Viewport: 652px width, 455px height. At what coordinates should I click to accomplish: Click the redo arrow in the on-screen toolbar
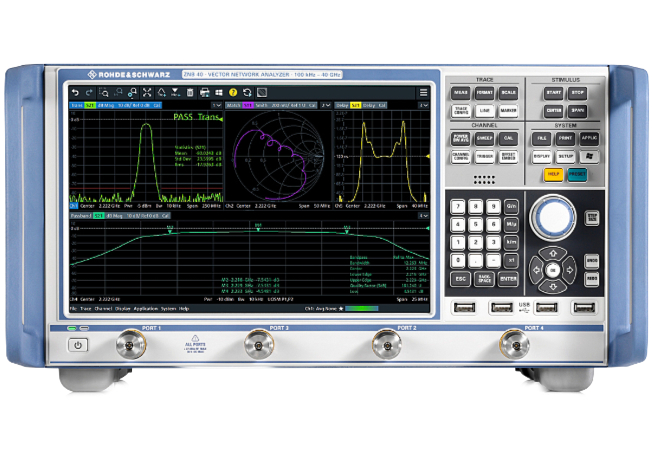click(89, 92)
